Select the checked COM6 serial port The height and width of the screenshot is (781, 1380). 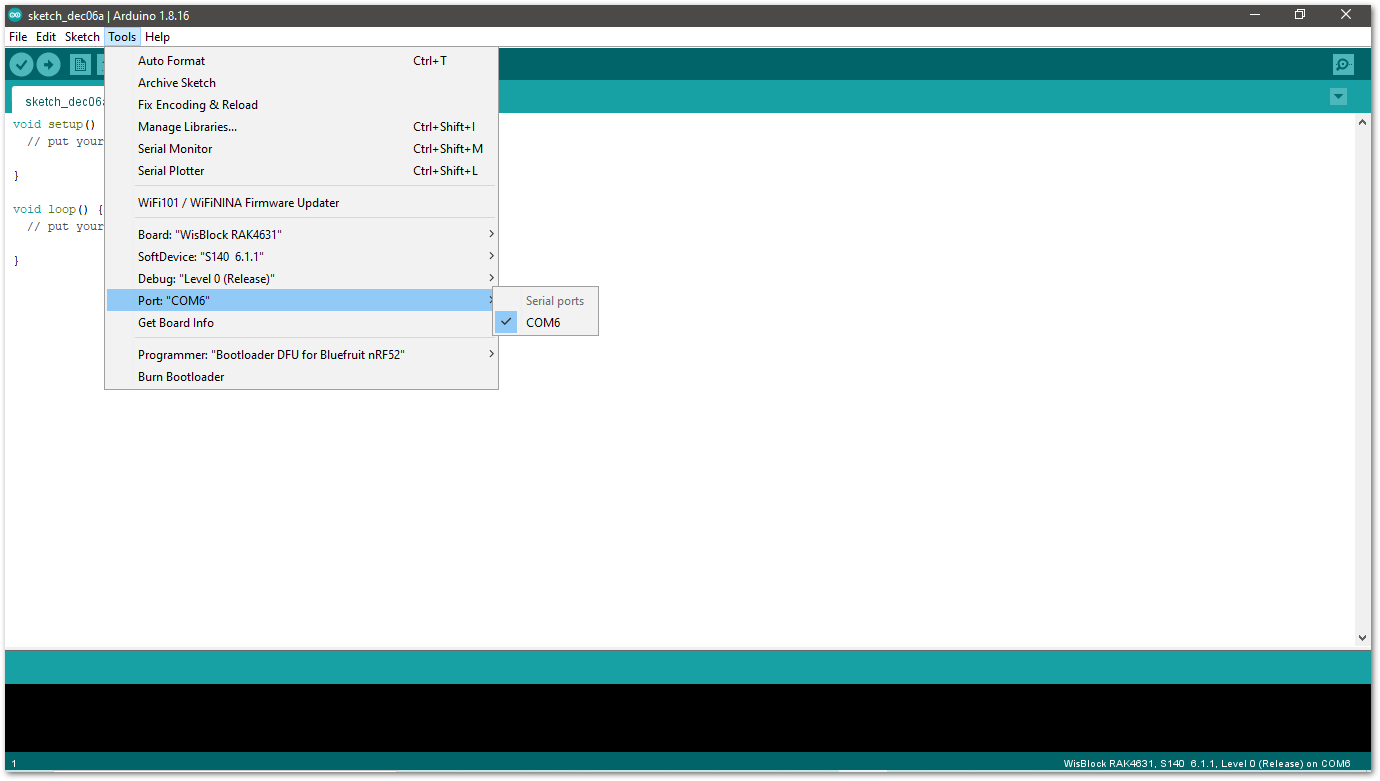tap(546, 323)
